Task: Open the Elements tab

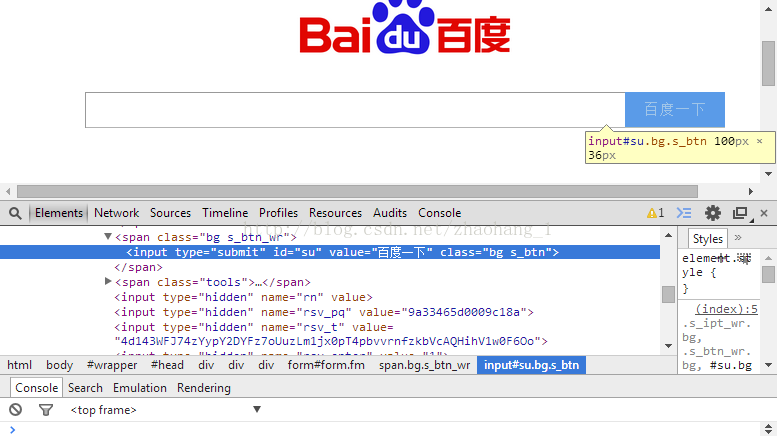Action: 58,213
